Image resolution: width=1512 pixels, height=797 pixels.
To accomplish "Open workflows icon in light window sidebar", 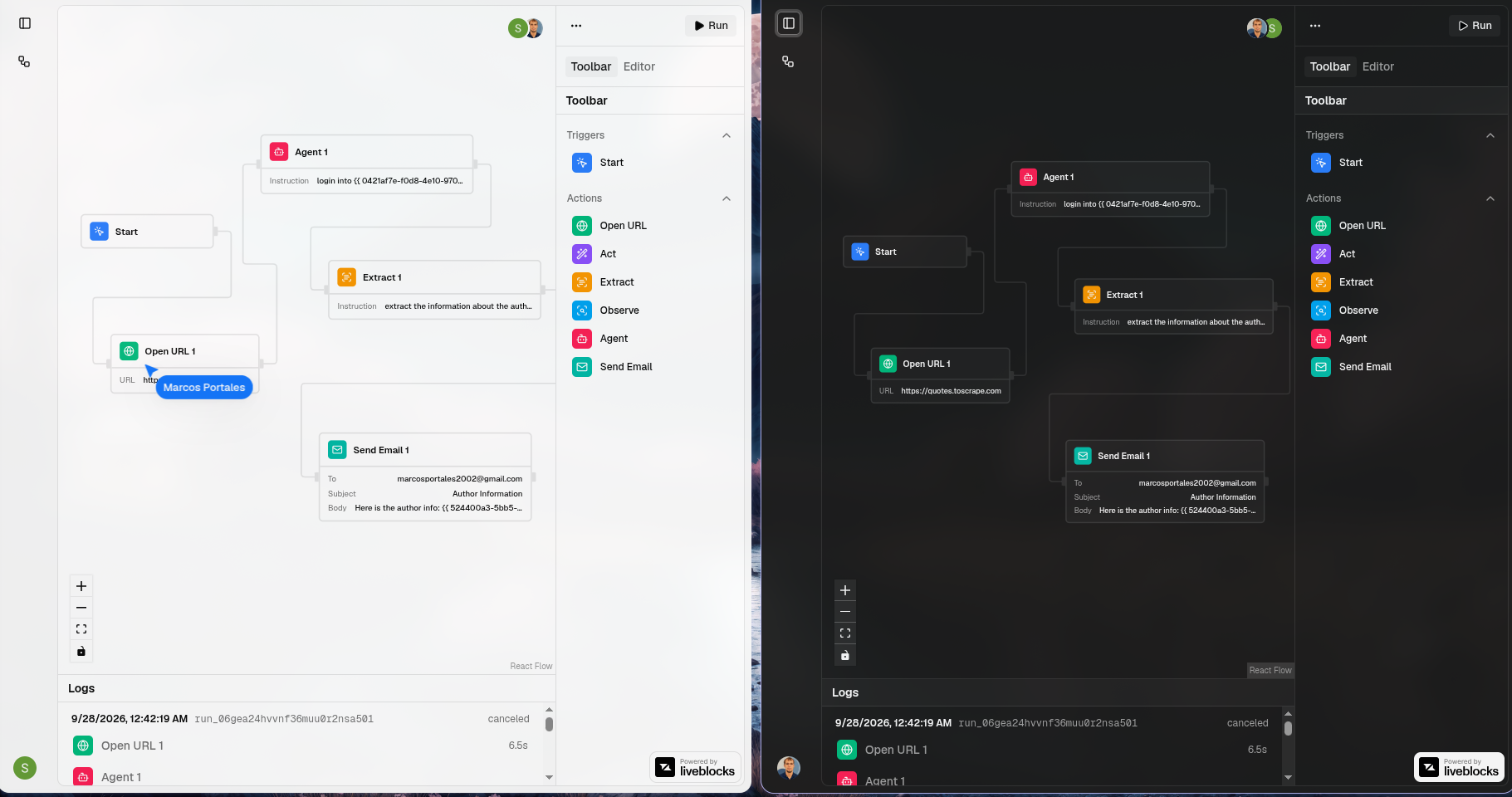I will [24, 61].
